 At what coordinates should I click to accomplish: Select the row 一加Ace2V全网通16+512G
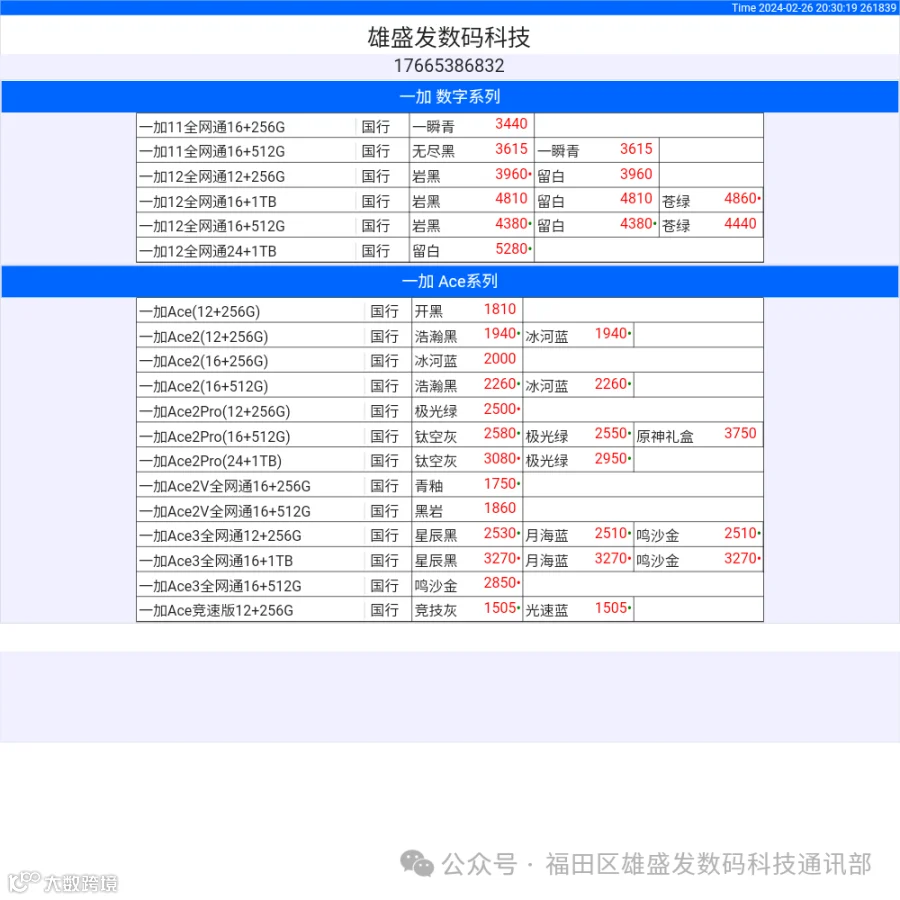pos(450,510)
